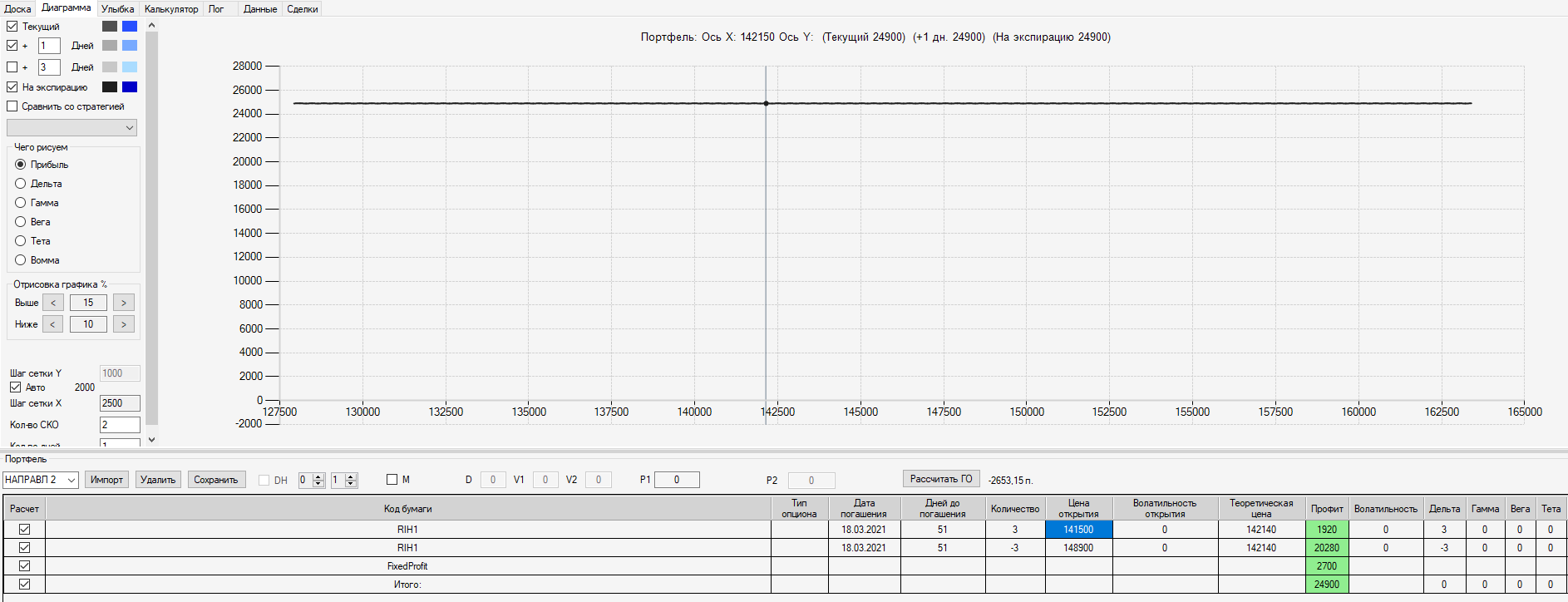Click the Дней до погашения column header

click(x=942, y=508)
